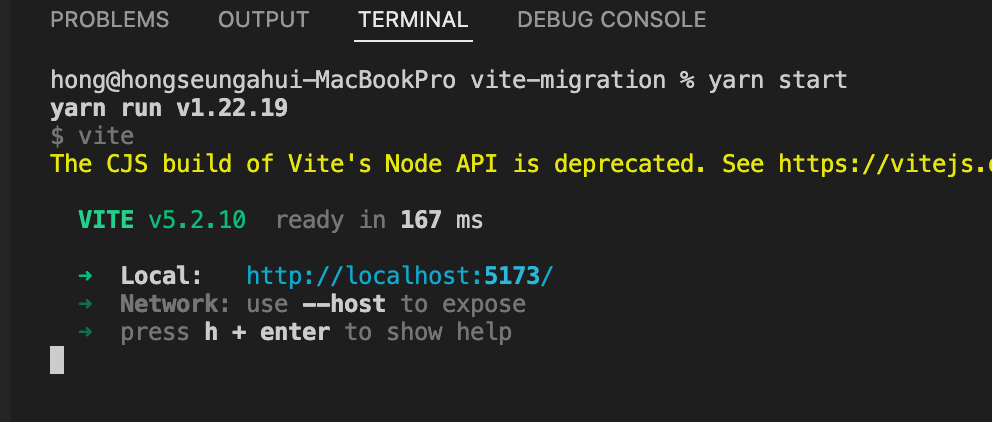
Task: Show the DEBUG CONSOLE tab
Action: pyautogui.click(x=611, y=20)
